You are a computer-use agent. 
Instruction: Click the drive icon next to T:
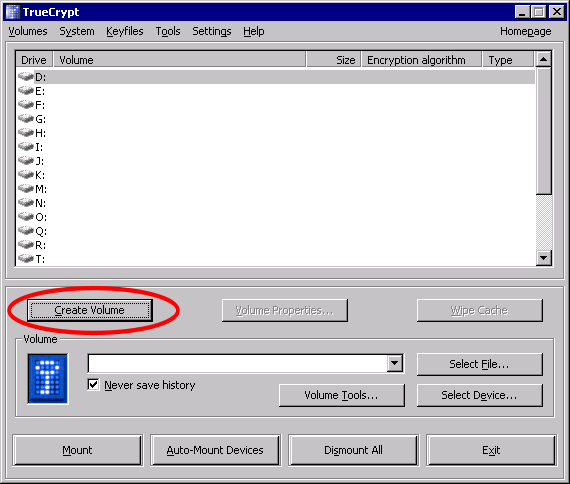[x=26, y=259]
